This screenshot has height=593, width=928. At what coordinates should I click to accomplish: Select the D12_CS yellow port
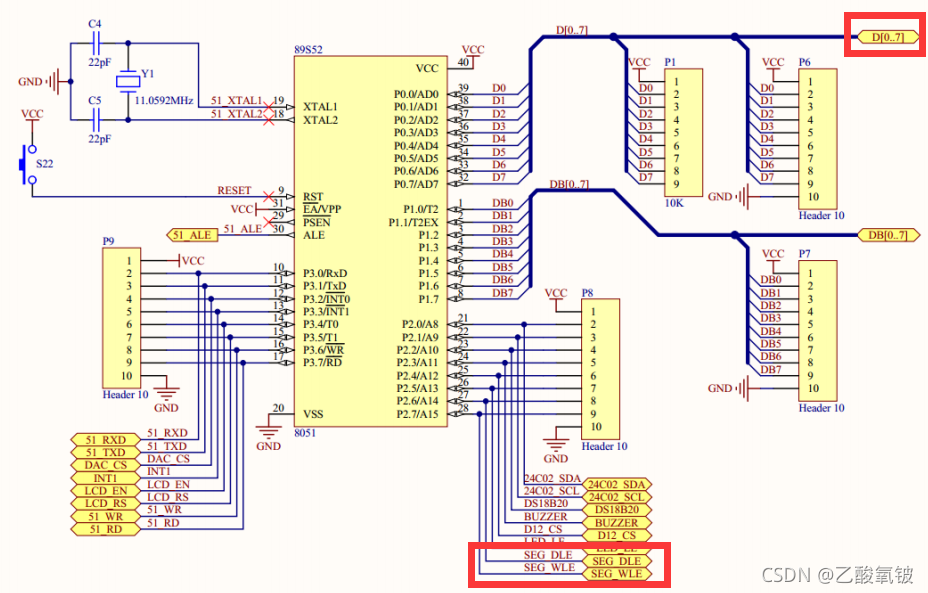[617, 536]
